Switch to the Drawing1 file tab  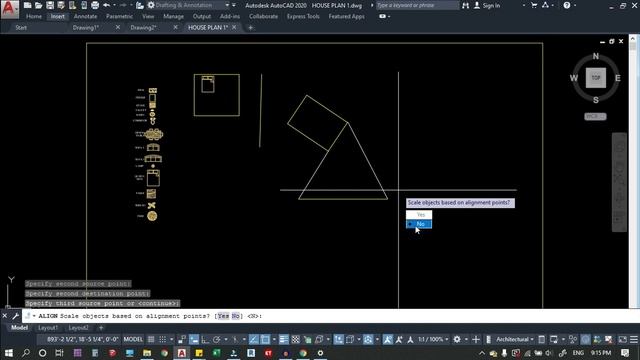tap(86, 27)
